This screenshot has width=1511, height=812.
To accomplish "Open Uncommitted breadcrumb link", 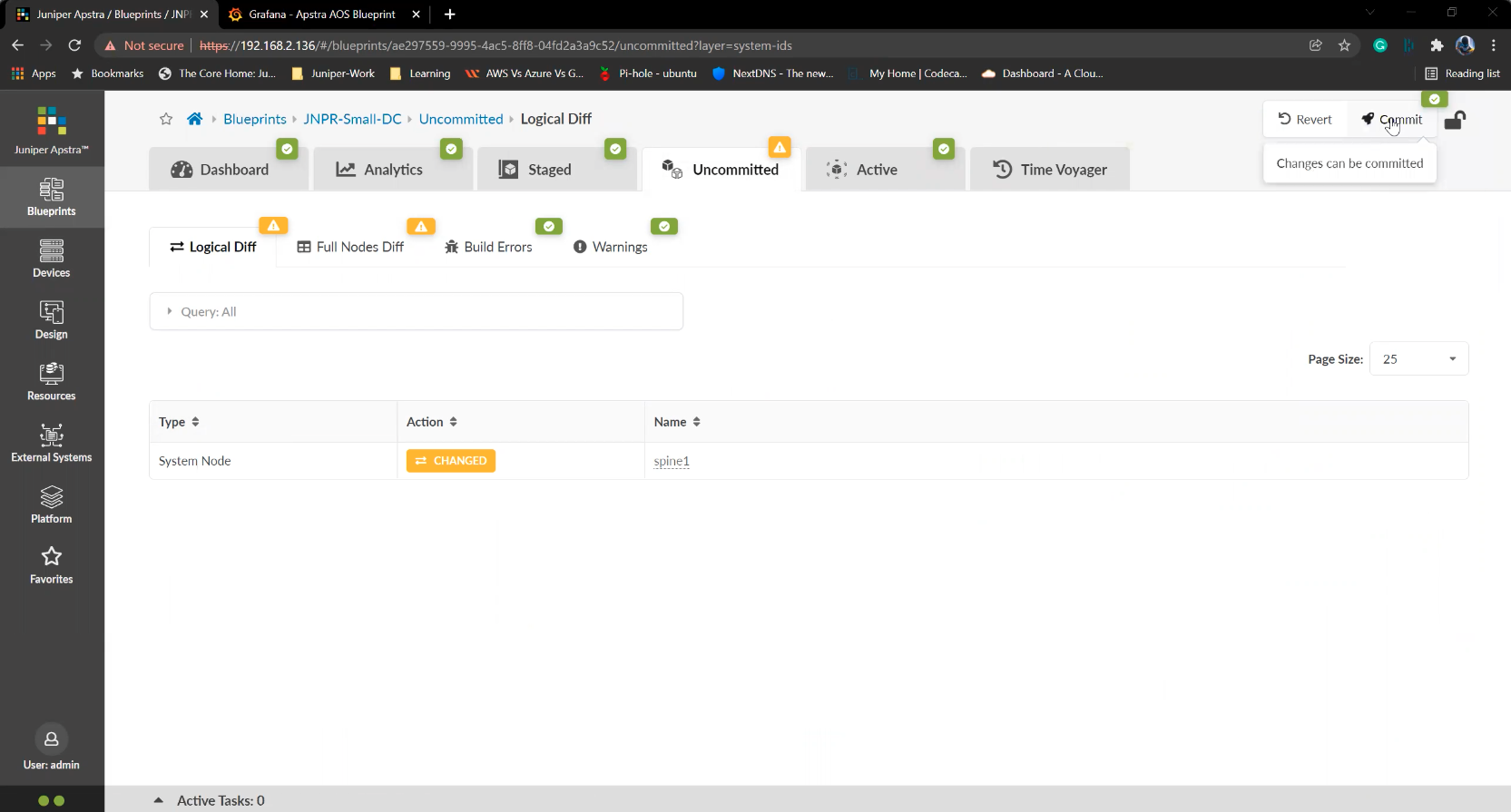I will click(461, 119).
